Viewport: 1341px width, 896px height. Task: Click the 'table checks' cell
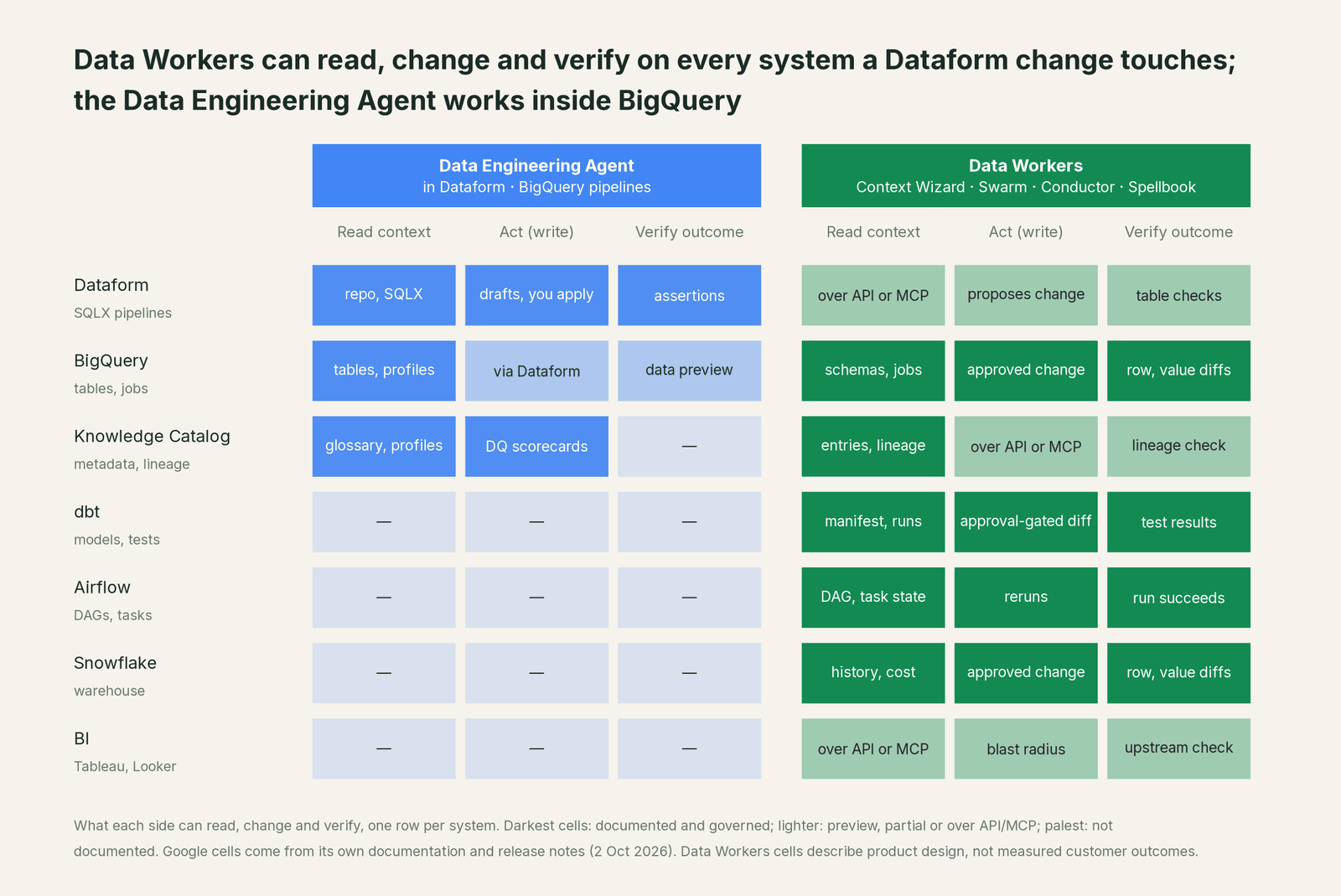coord(1178,295)
